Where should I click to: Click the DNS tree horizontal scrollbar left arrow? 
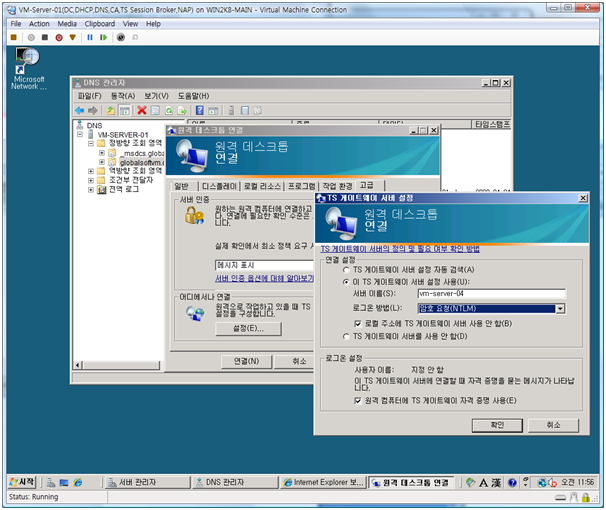click(78, 365)
